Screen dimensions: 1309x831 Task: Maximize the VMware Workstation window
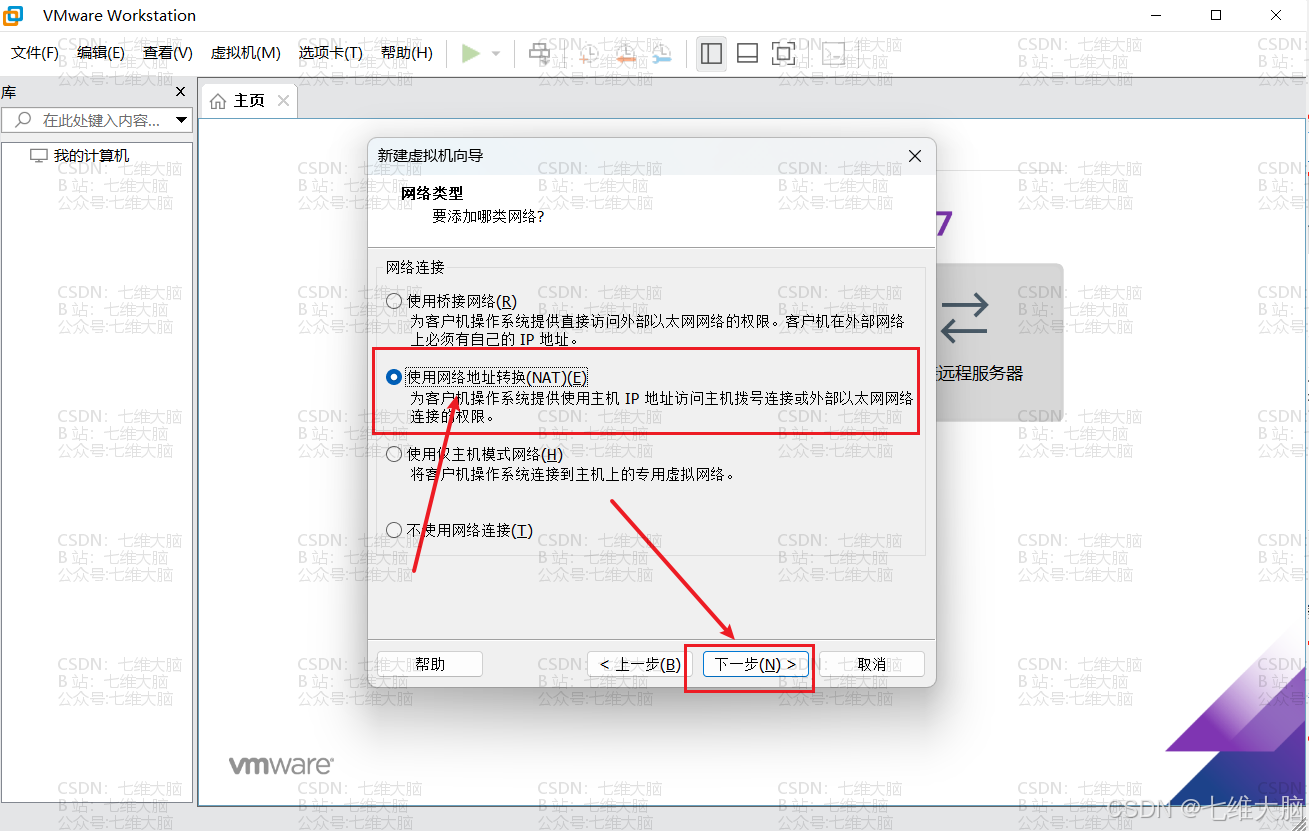coord(1216,15)
